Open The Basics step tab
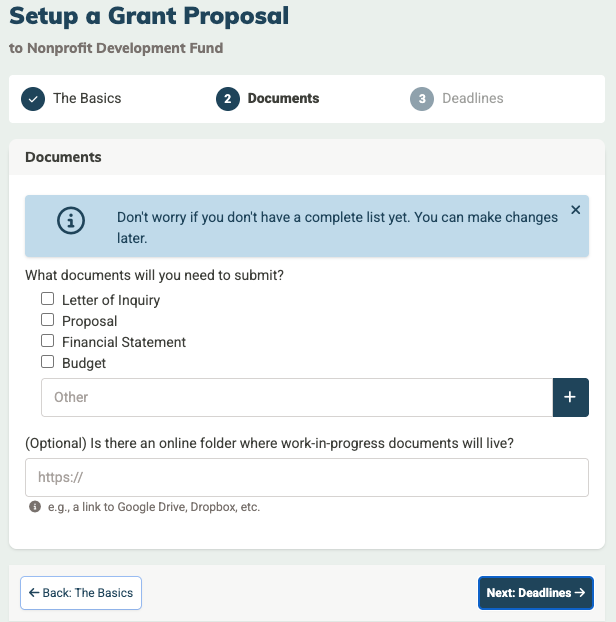The height and width of the screenshot is (622, 616). [x=87, y=98]
